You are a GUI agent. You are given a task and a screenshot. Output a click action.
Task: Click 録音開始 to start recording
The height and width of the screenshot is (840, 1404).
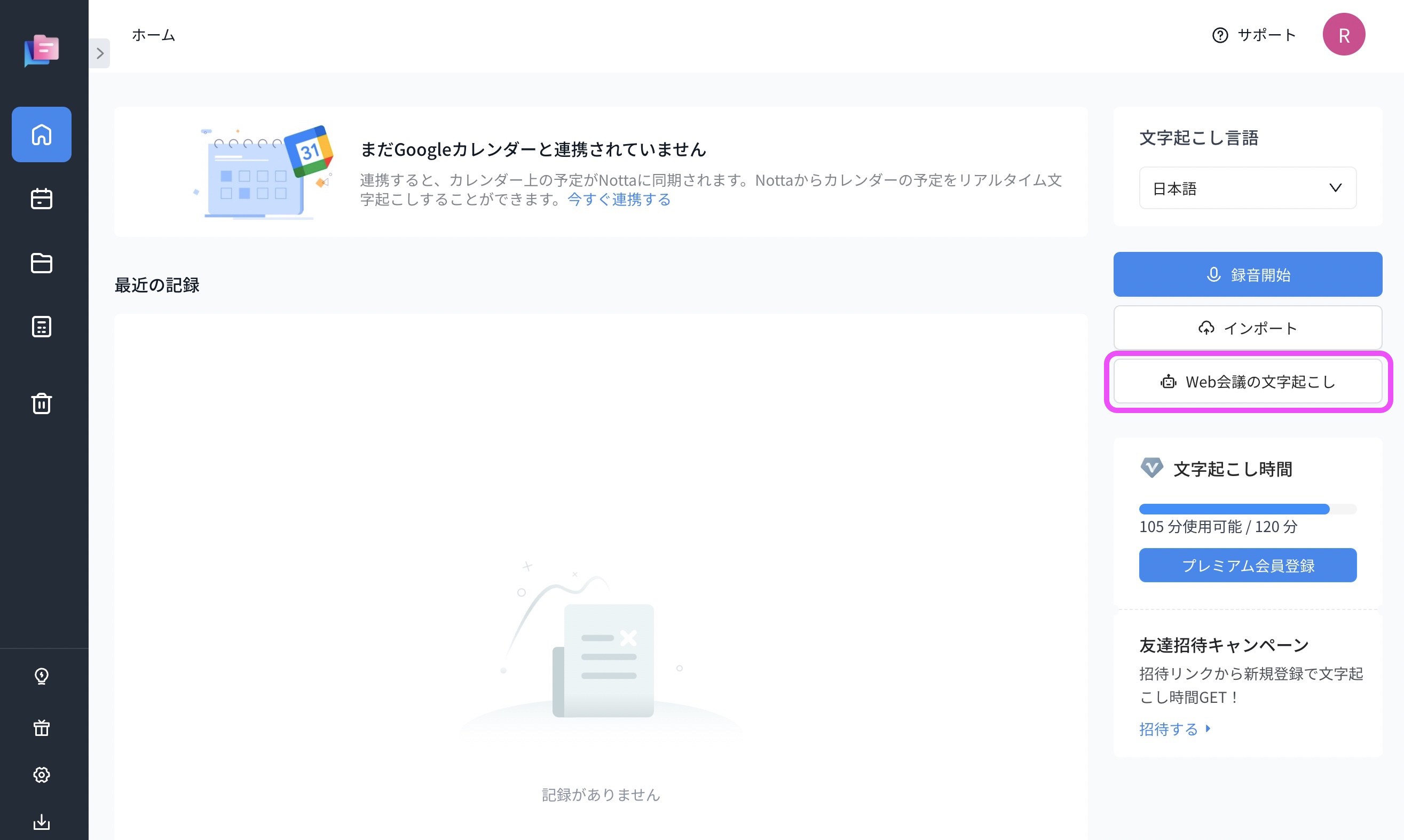coord(1248,274)
